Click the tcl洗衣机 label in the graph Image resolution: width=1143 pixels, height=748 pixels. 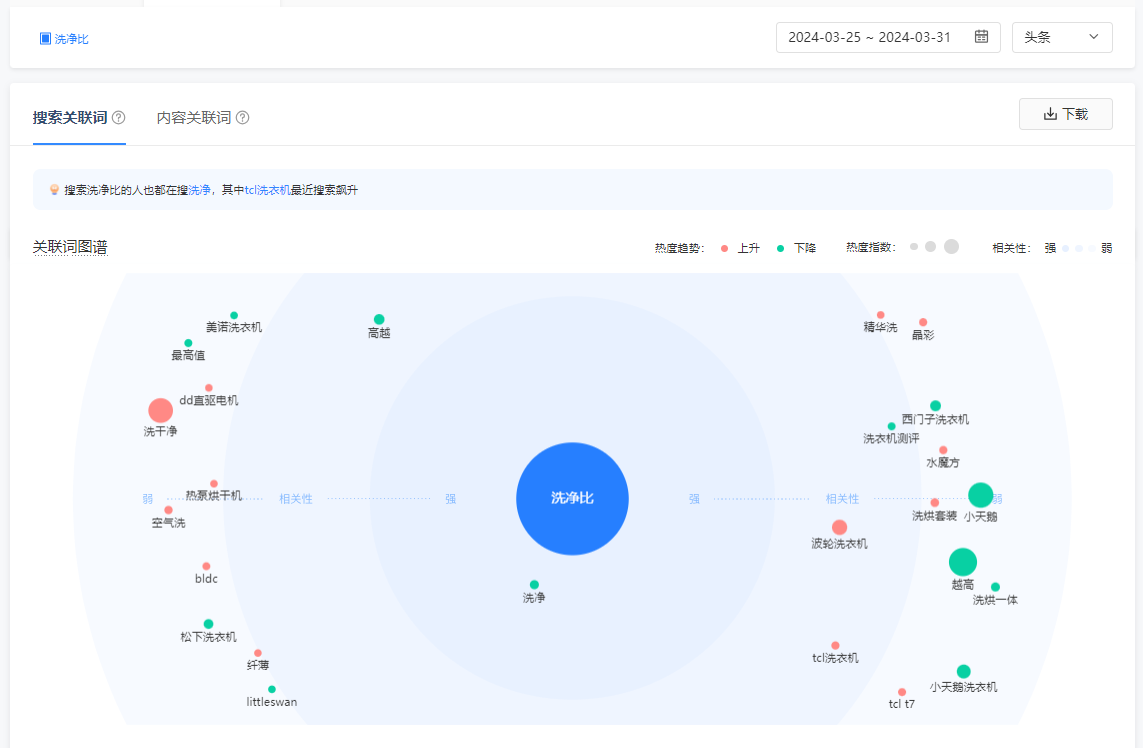tap(835, 658)
